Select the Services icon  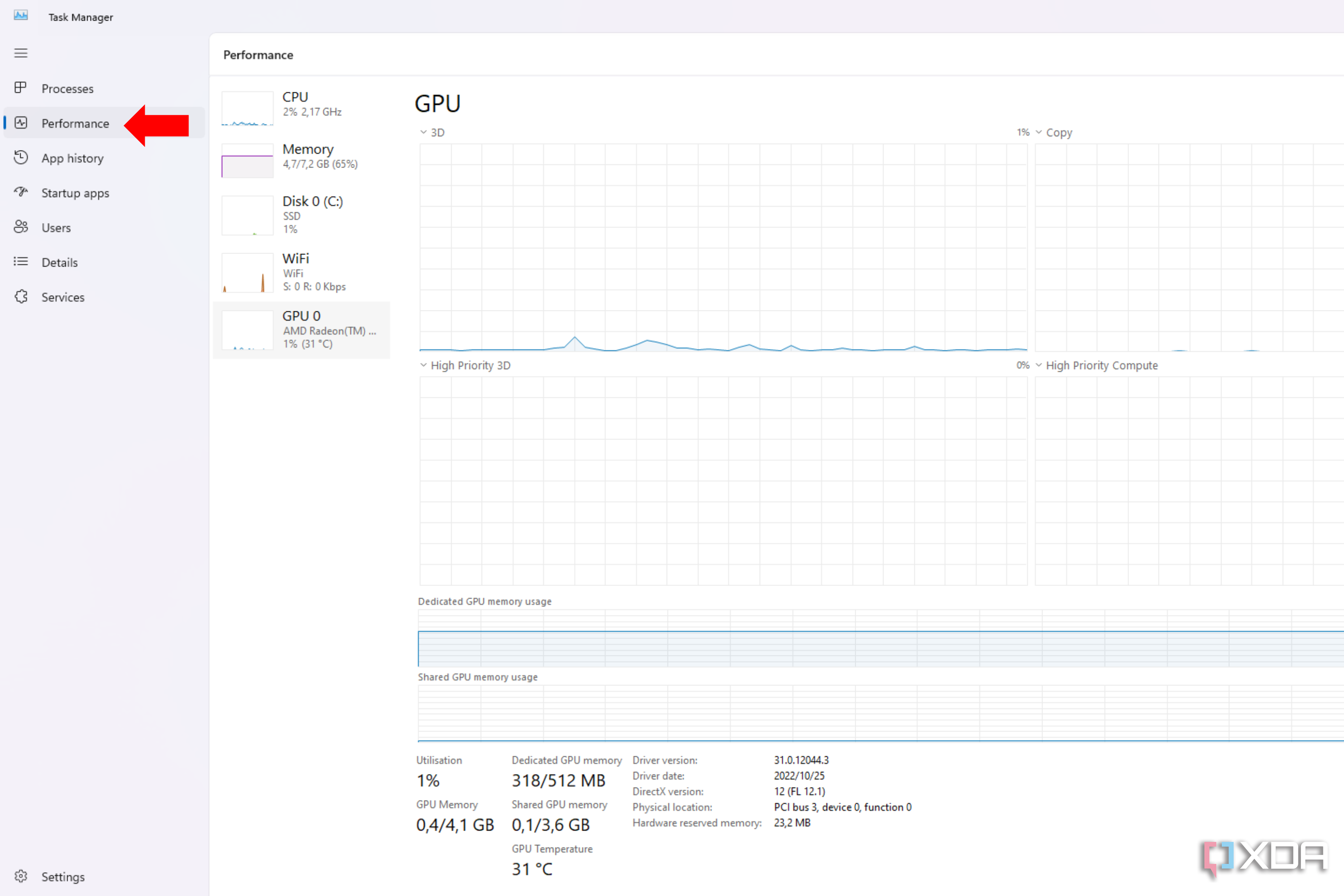coord(21,297)
